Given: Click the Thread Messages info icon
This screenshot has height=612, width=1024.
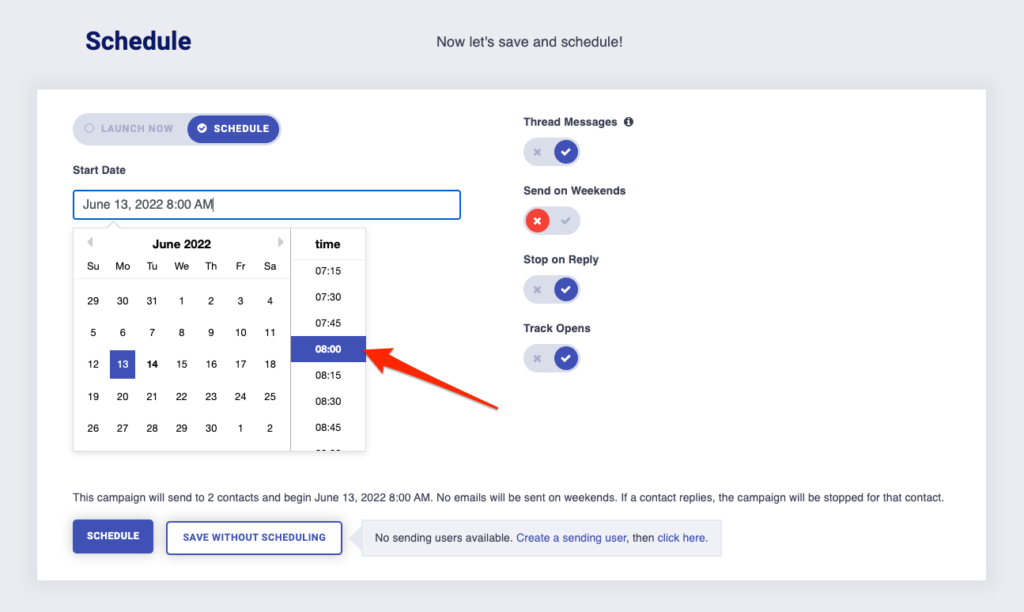Looking at the screenshot, I should coord(628,121).
